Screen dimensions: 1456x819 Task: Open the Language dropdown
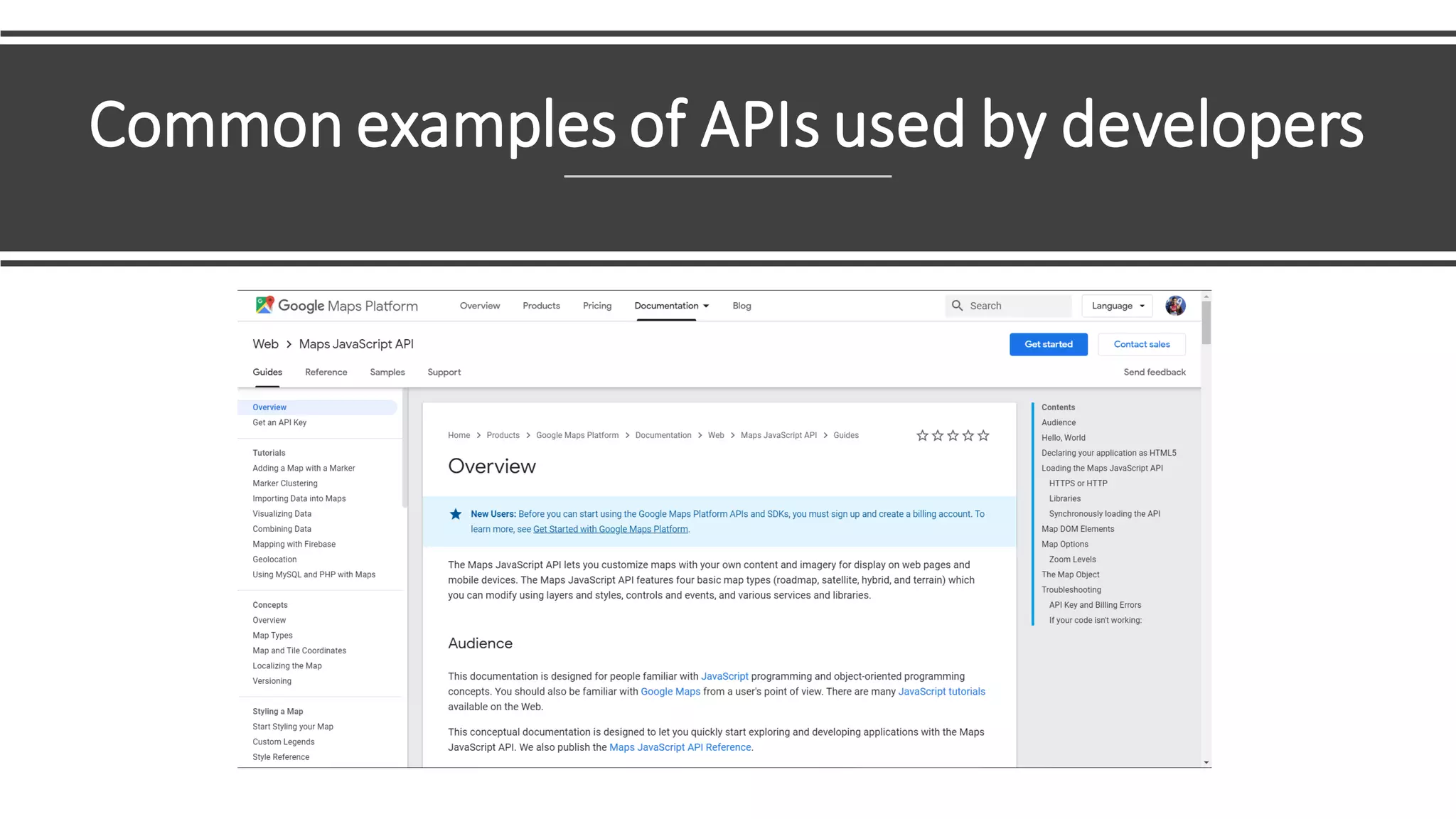click(1118, 306)
